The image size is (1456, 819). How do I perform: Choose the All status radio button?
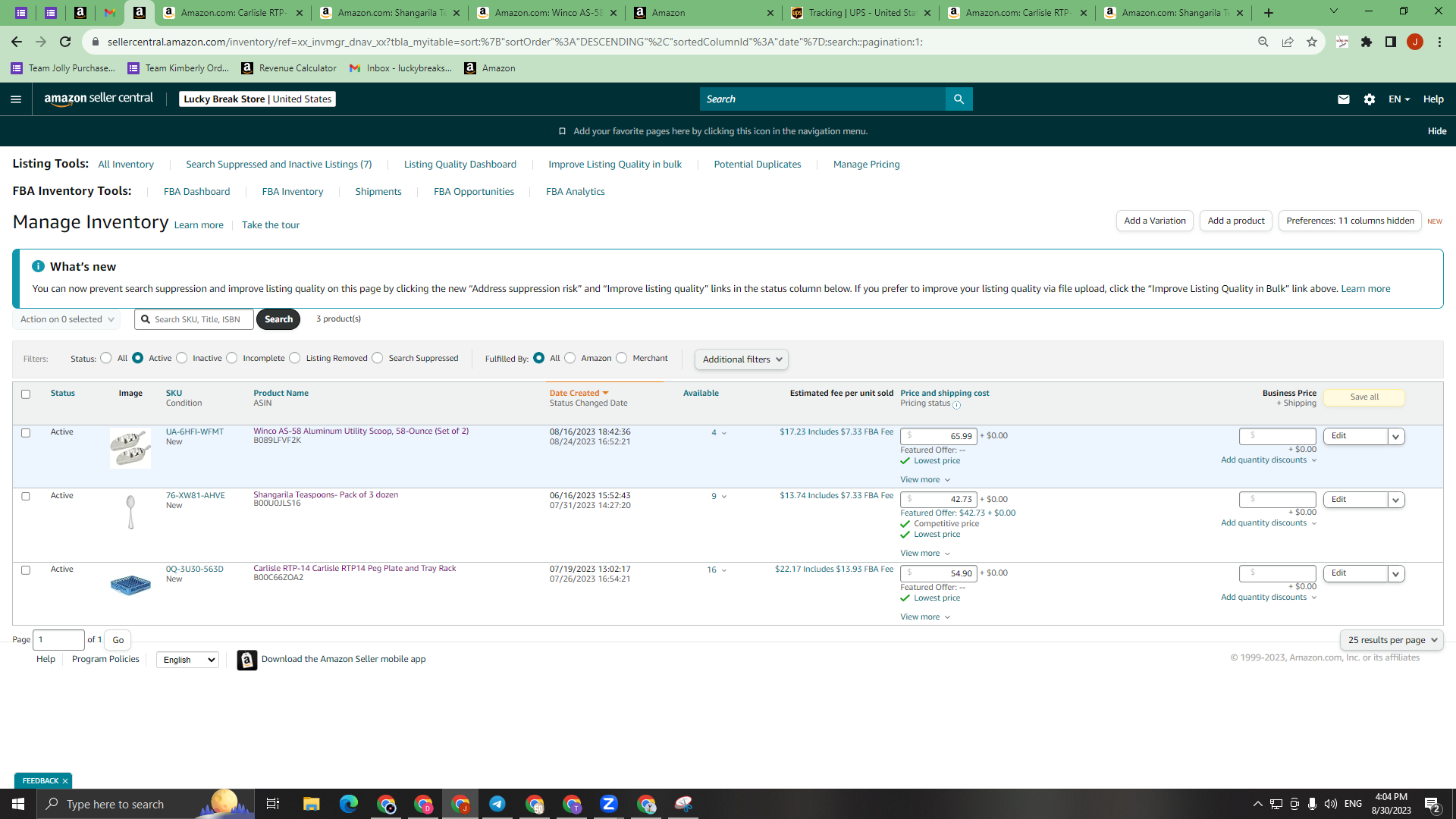coord(106,358)
